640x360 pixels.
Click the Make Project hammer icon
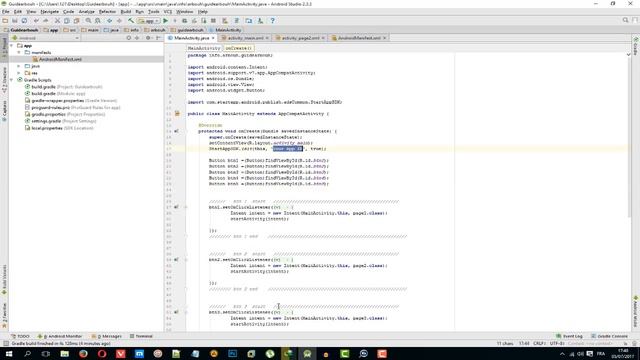tap(131, 20)
